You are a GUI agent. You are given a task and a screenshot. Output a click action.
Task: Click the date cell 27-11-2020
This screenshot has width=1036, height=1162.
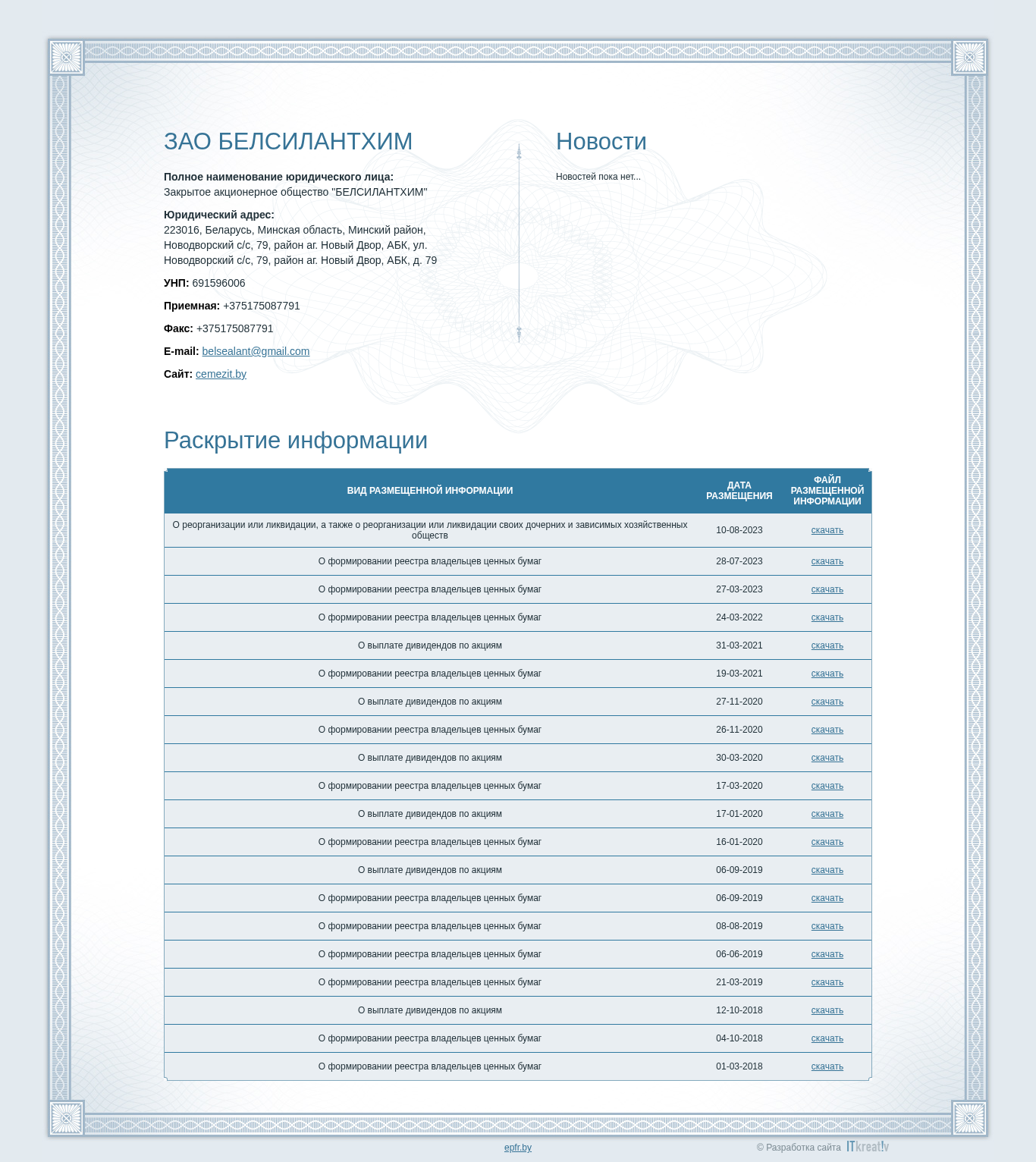pyautogui.click(x=739, y=702)
